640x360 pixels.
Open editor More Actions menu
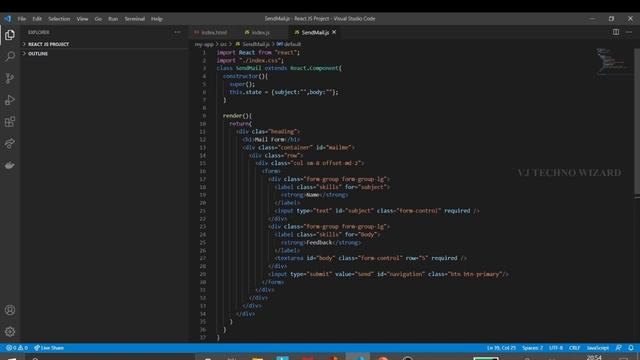point(629,32)
